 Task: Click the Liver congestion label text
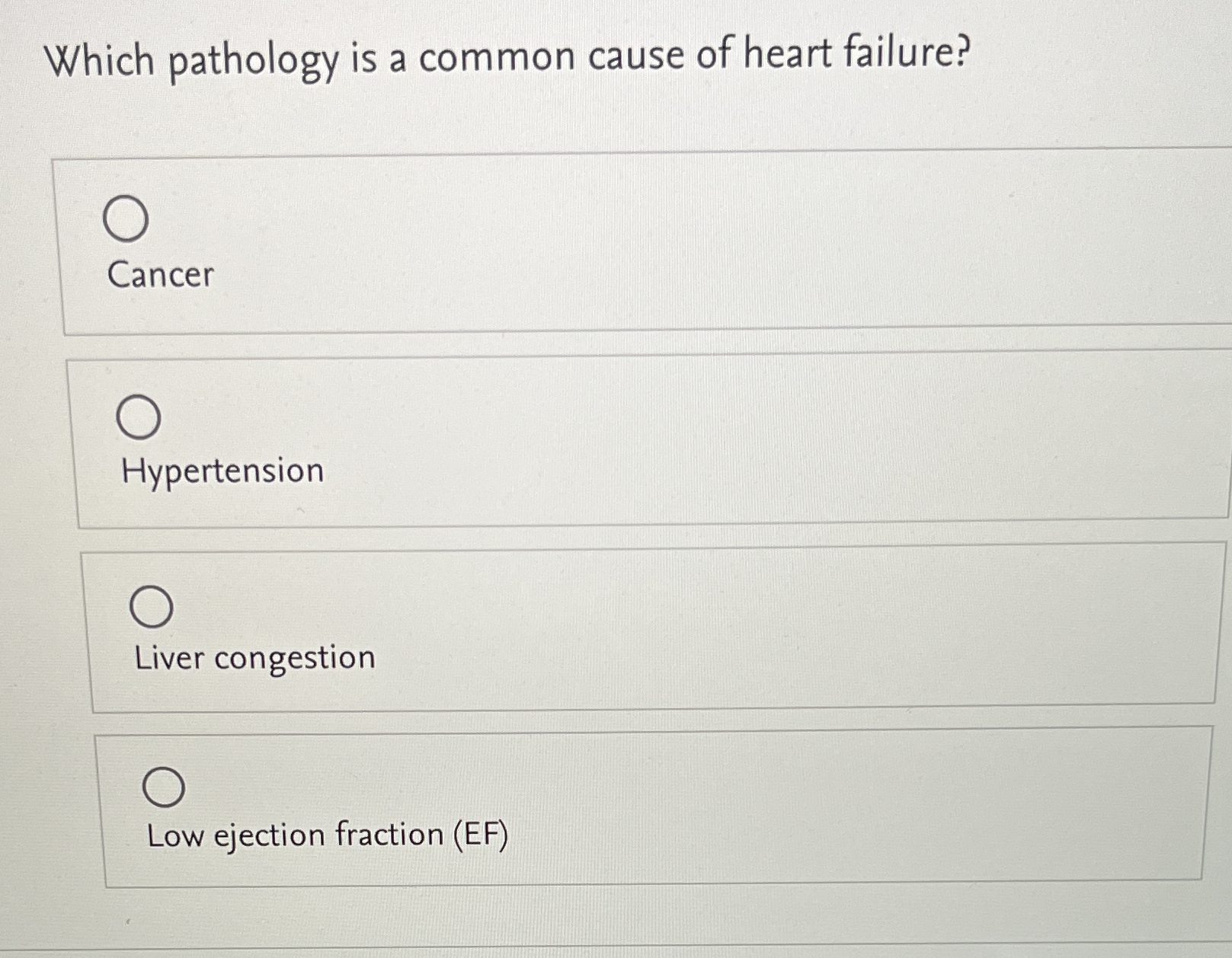click(254, 658)
